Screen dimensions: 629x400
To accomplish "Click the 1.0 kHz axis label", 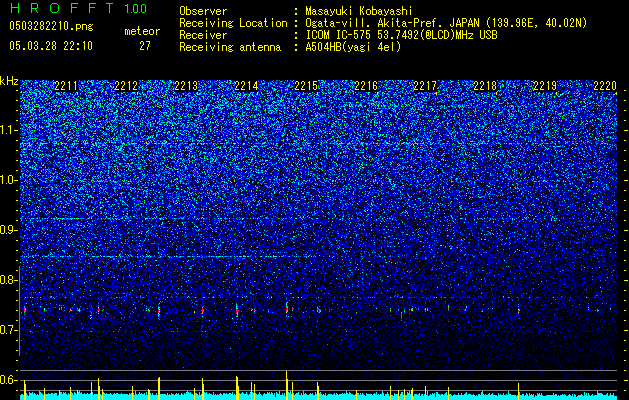I will (8, 180).
